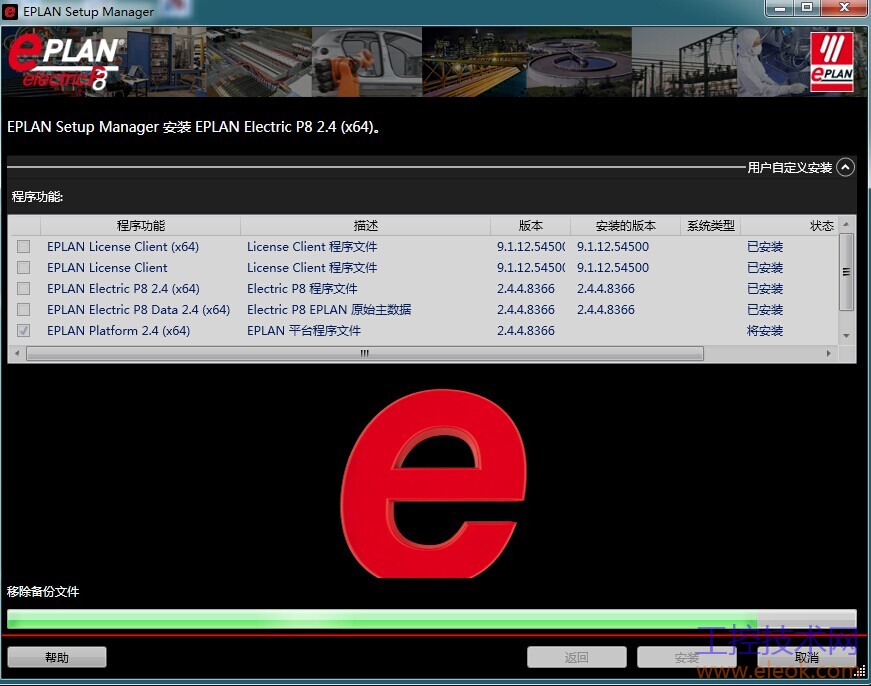Click the green installation progress bar
This screenshot has width=871, height=686.
click(x=432, y=618)
